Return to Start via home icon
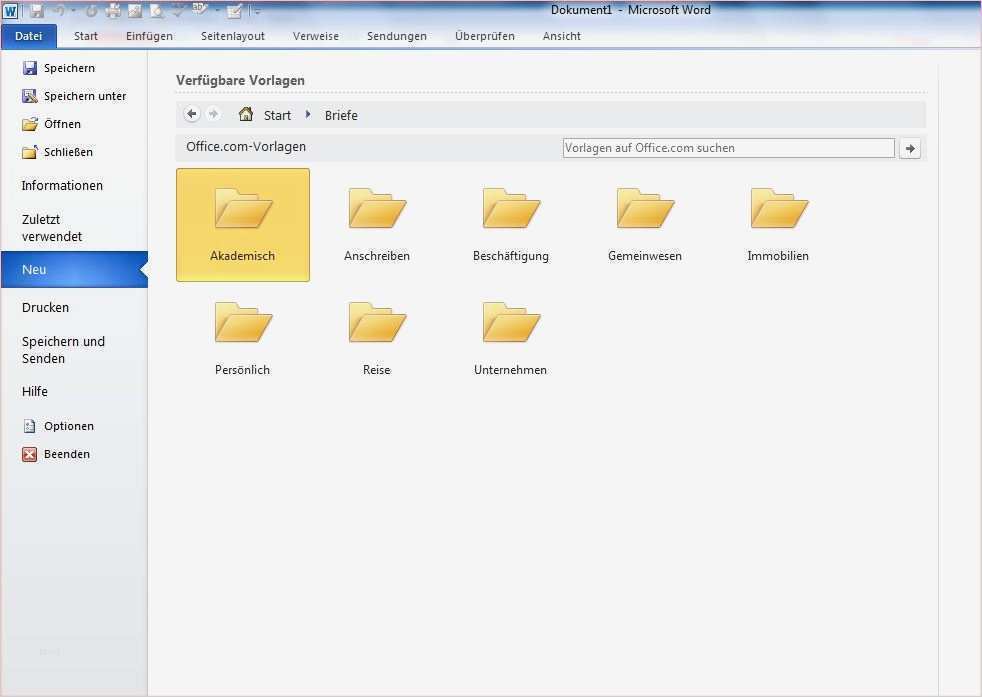 (246, 114)
